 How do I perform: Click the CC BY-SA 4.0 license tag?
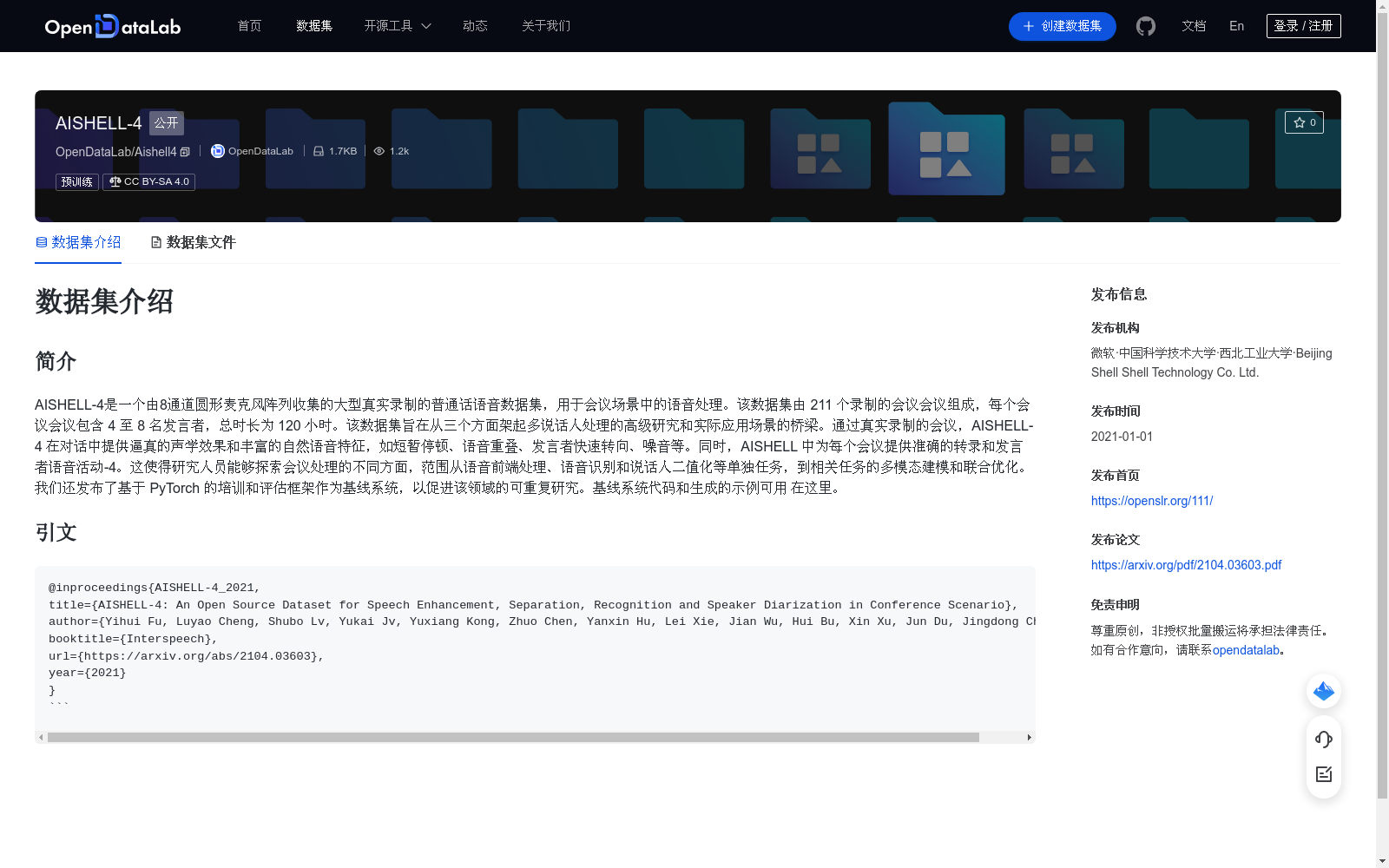(x=148, y=182)
